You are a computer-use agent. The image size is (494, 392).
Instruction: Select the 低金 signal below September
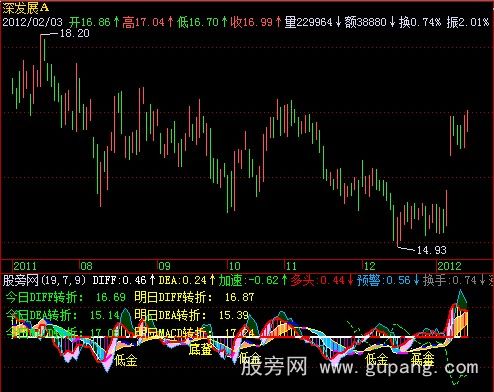(126, 361)
